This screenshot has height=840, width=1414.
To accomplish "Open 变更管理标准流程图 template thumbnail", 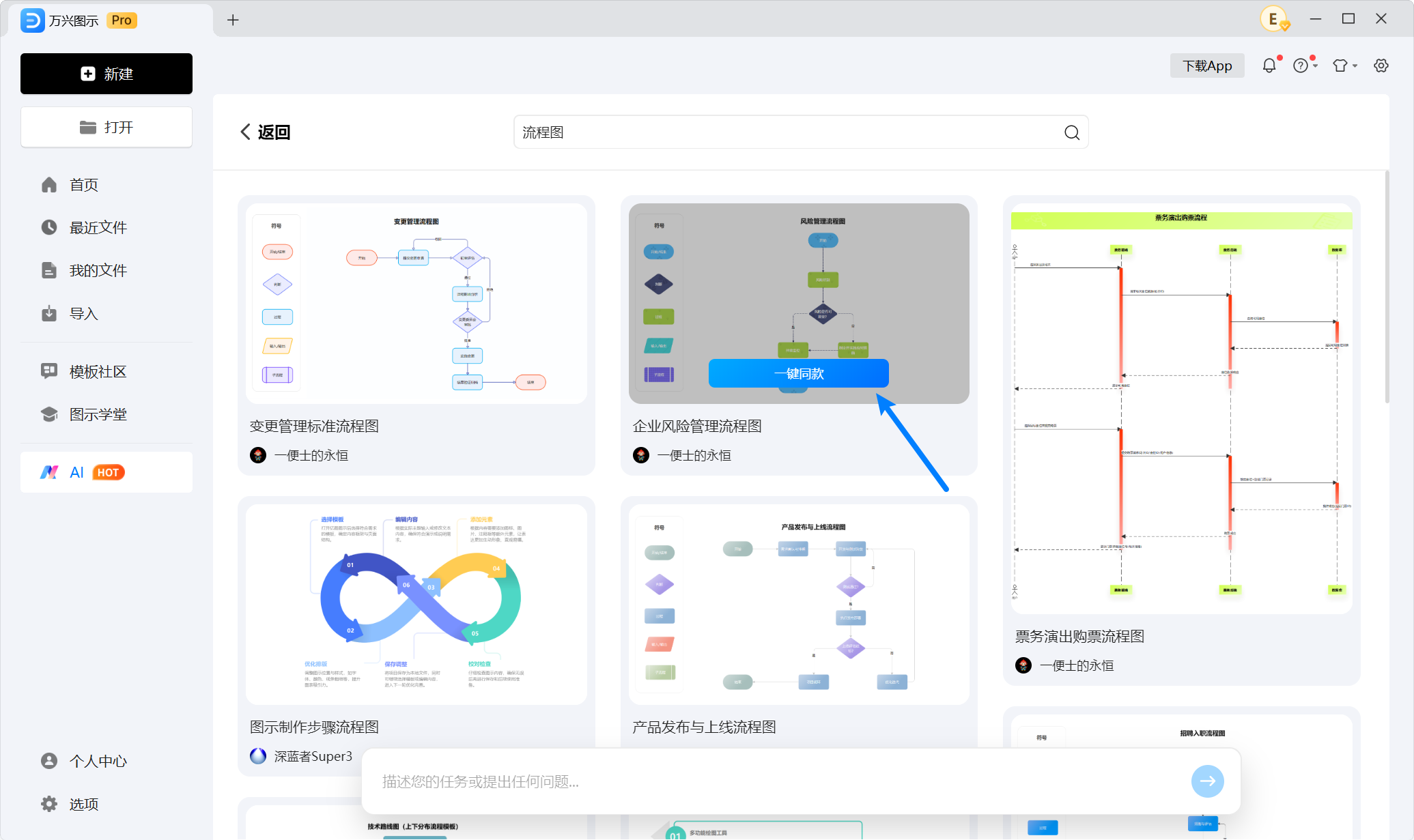I will 416,304.
